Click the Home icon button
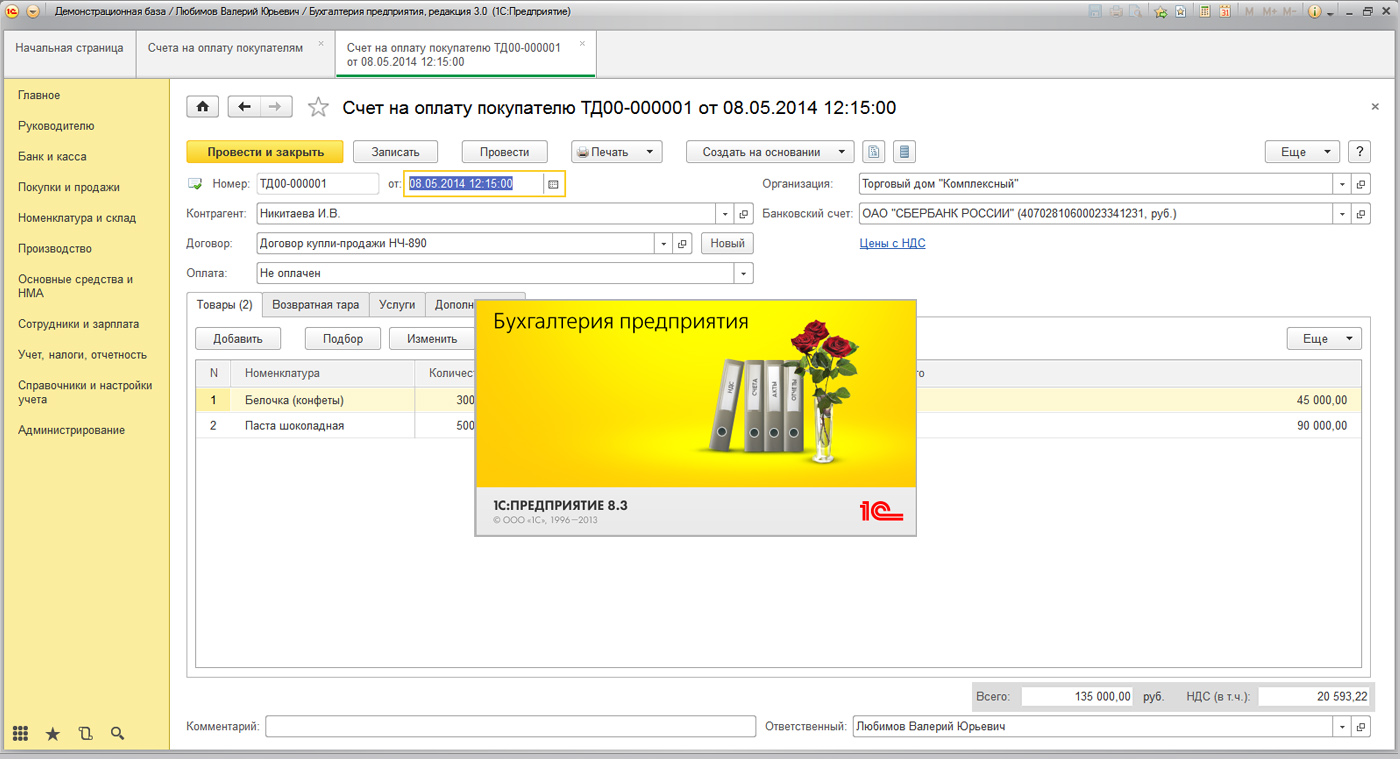 coord(203,107)
